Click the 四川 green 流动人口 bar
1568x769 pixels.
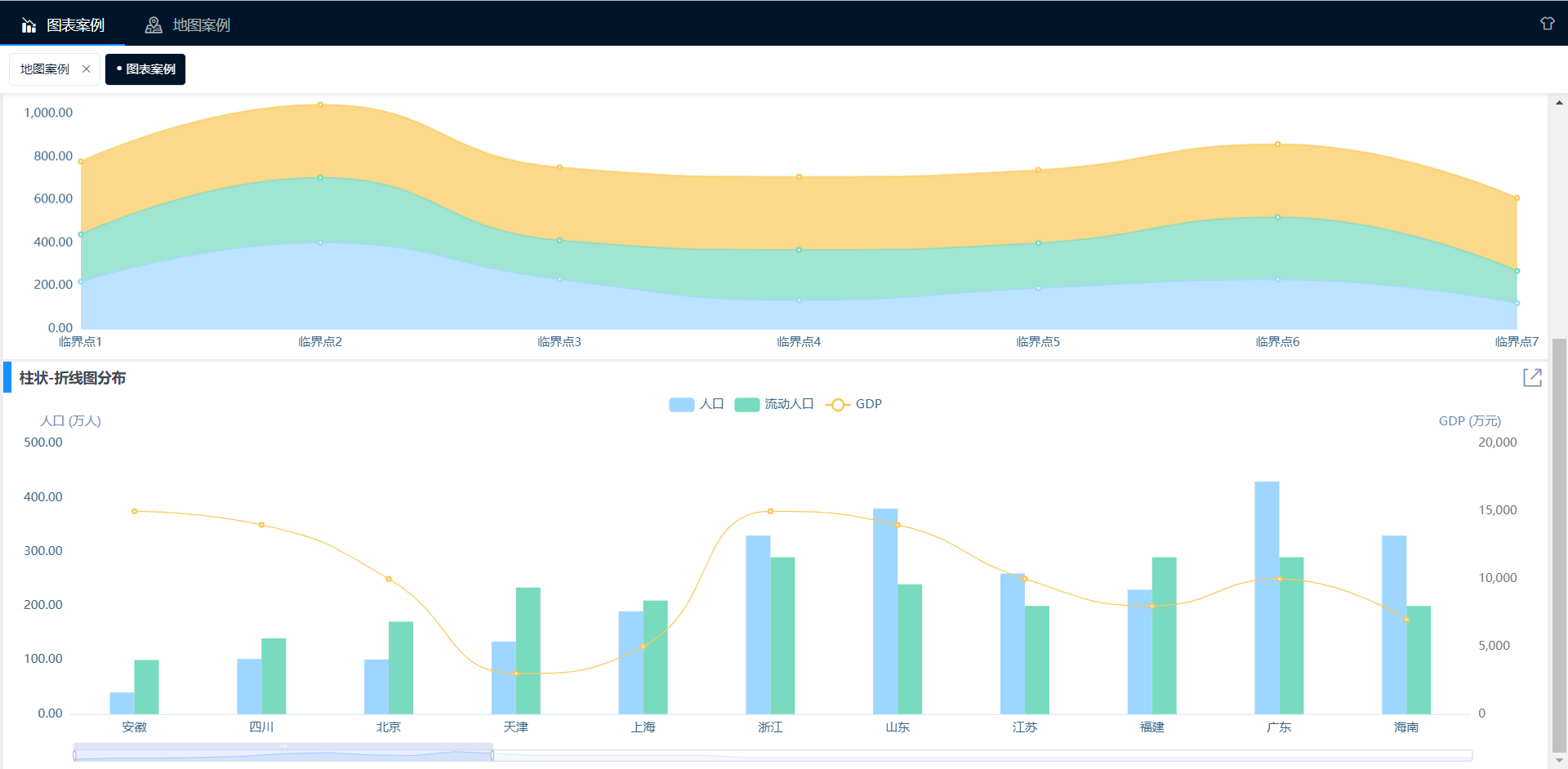click(274, 676)
